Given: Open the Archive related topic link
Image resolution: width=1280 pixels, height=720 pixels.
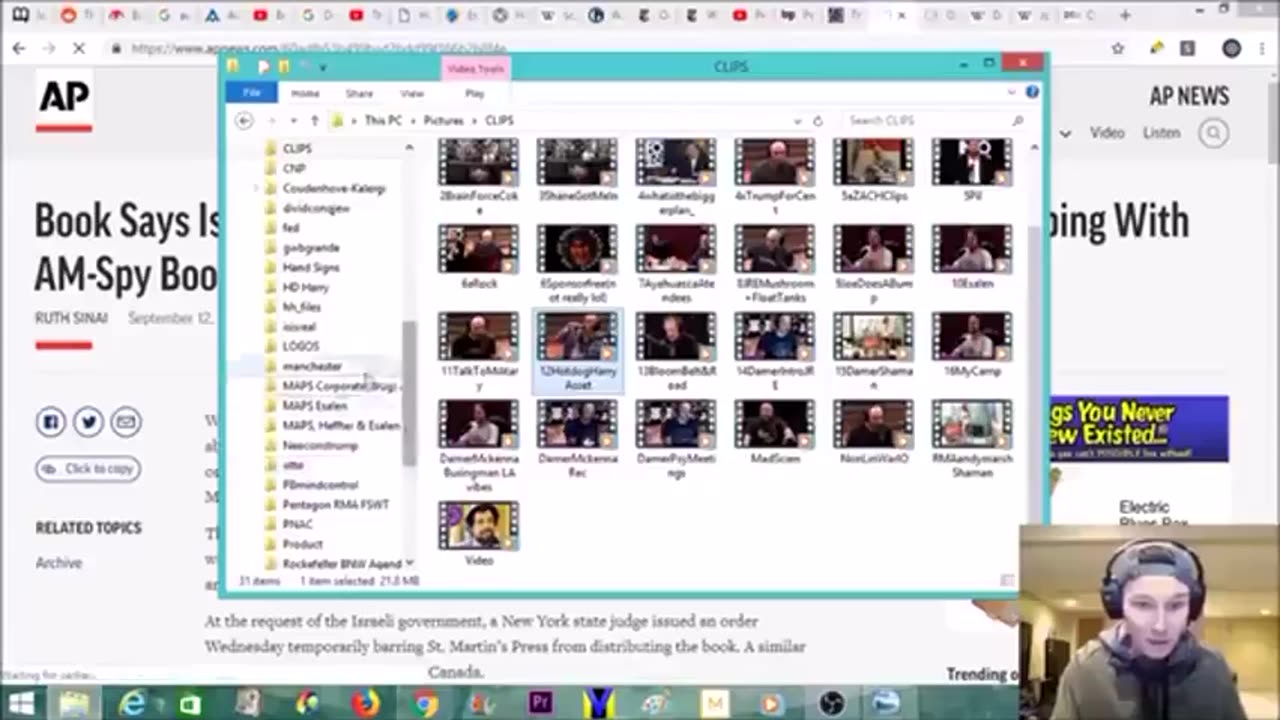Looking at the screenshot, I should [x=59, y=563].
